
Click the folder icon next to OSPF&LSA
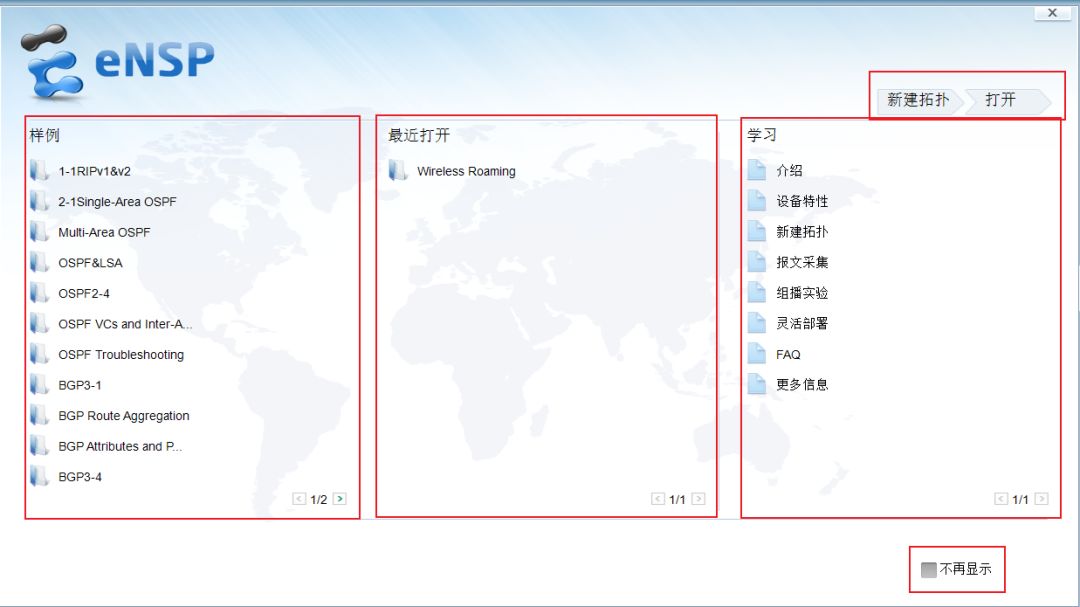click(x=39, y=262)
